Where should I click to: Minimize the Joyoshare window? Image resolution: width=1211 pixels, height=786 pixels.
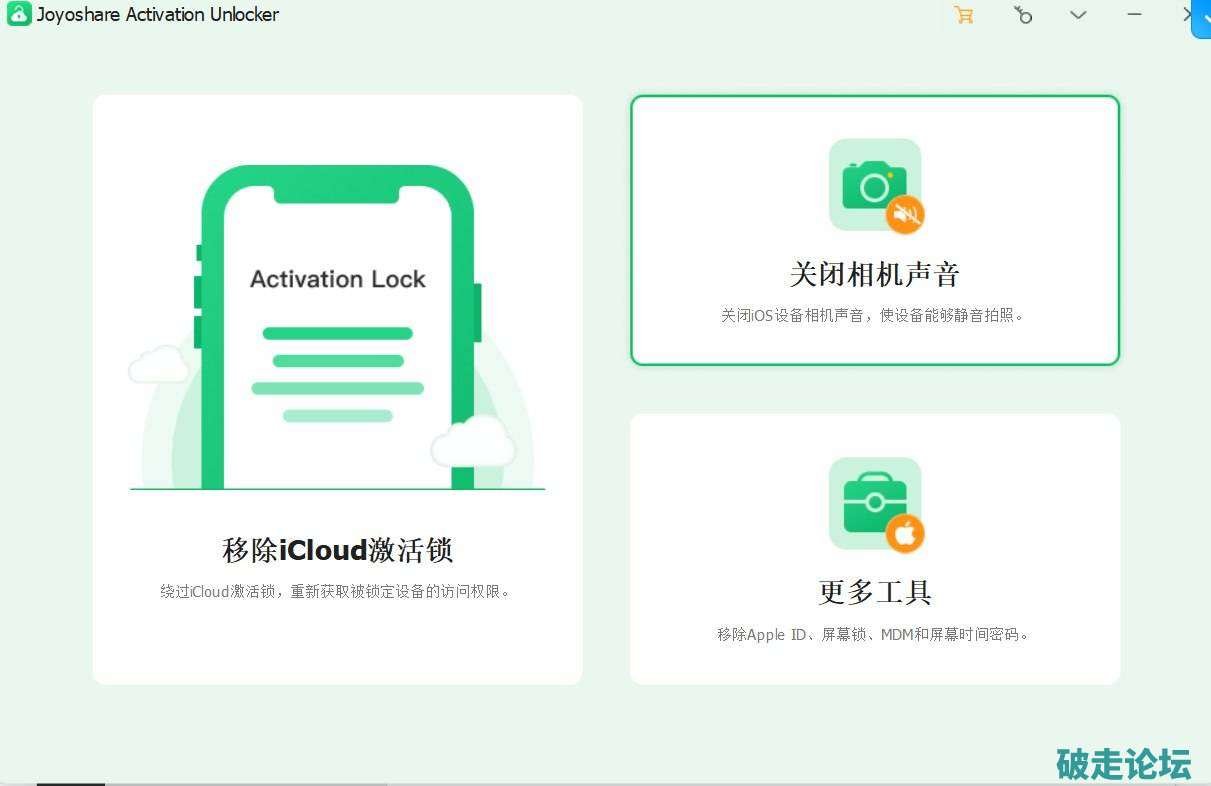coord(1134,15)
